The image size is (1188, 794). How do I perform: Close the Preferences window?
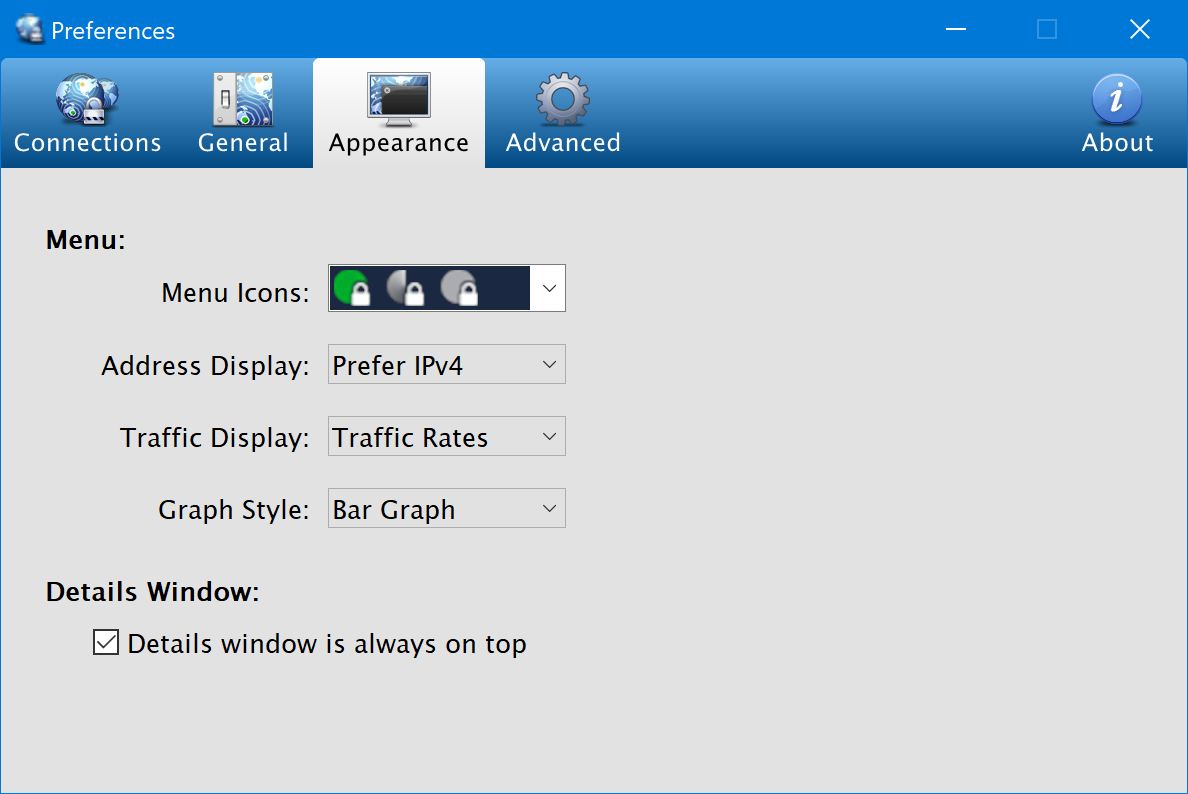point(1139,29)
